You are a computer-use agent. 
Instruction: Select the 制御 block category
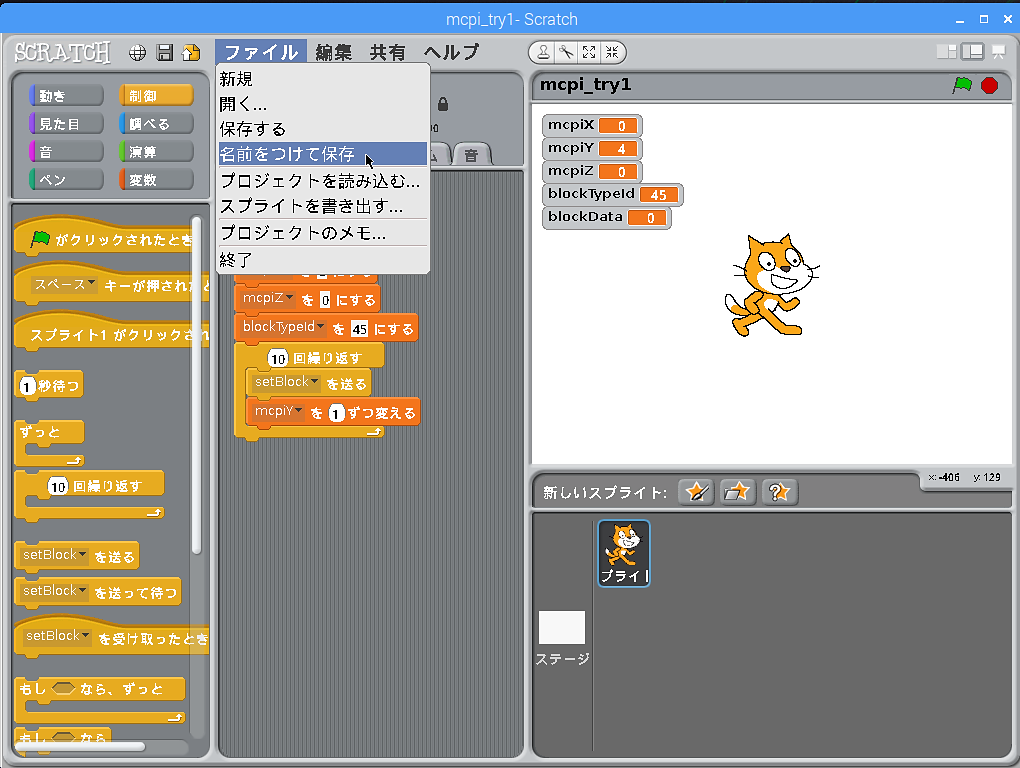tap(156, 96)
